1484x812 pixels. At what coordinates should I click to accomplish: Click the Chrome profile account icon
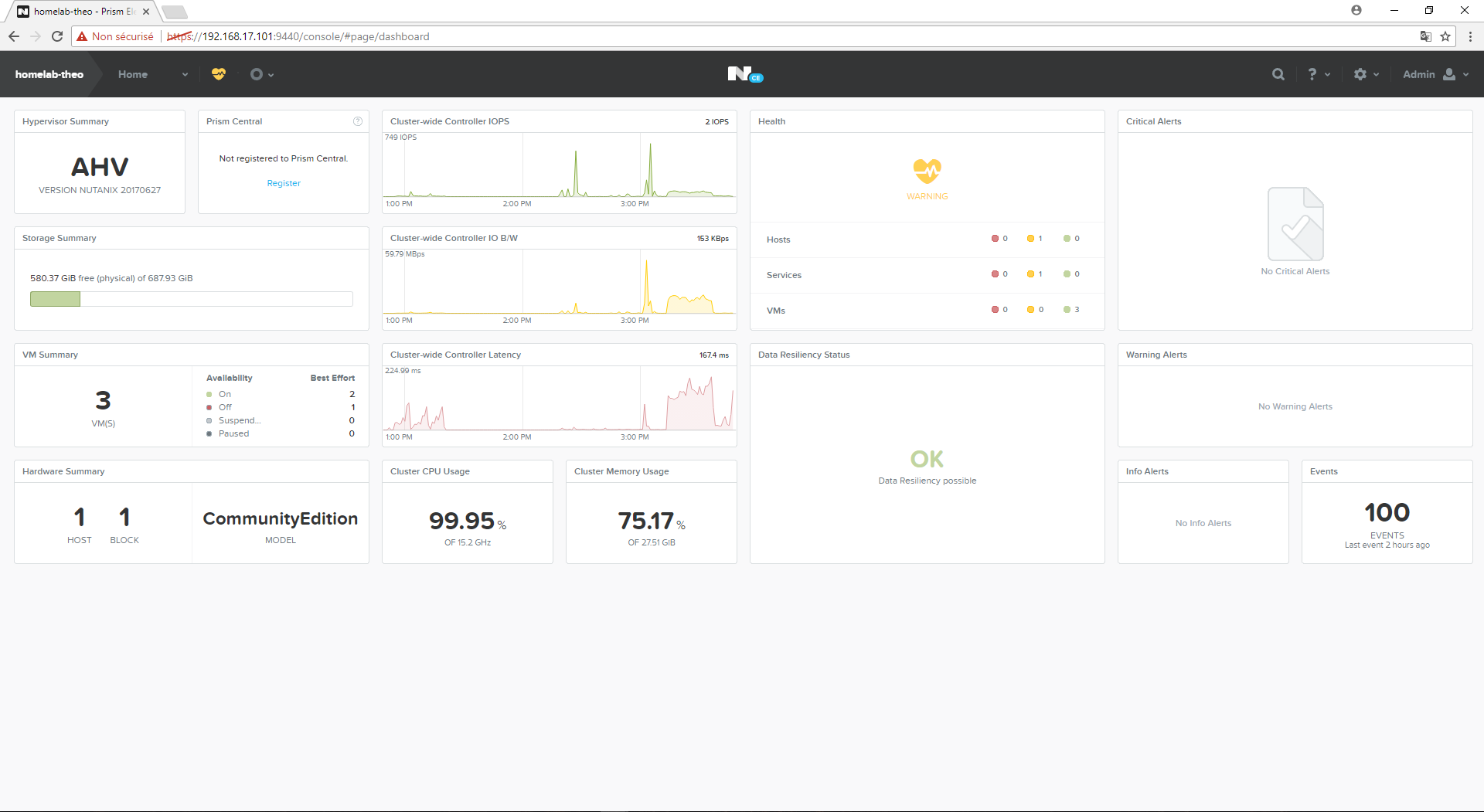click(1356, 10)
